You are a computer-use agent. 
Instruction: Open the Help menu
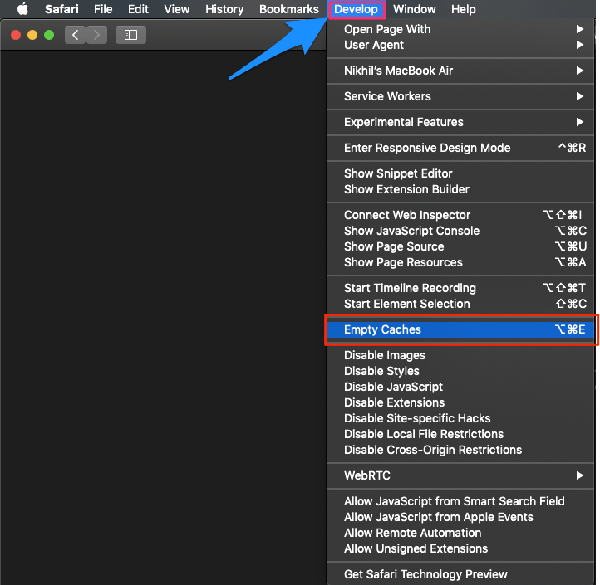(463, 9)
